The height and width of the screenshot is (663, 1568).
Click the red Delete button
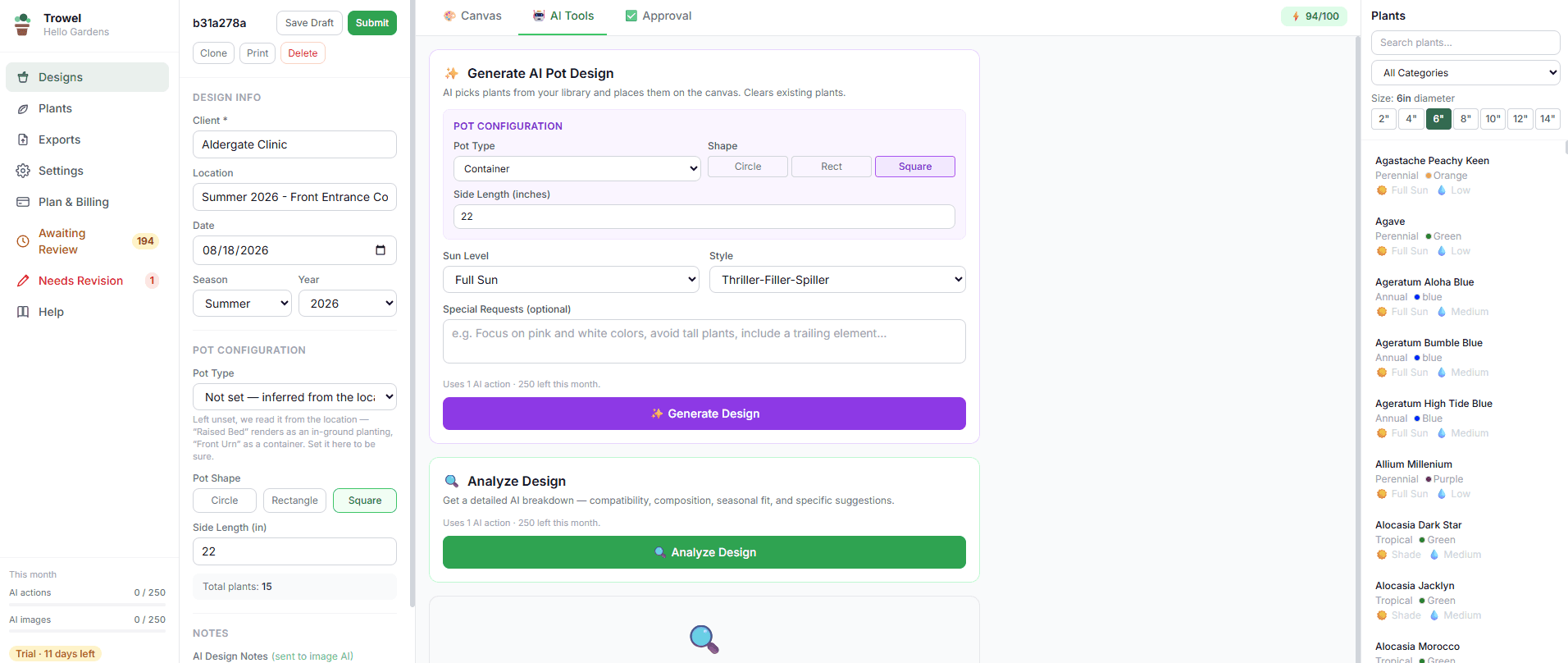coord(303,53)
